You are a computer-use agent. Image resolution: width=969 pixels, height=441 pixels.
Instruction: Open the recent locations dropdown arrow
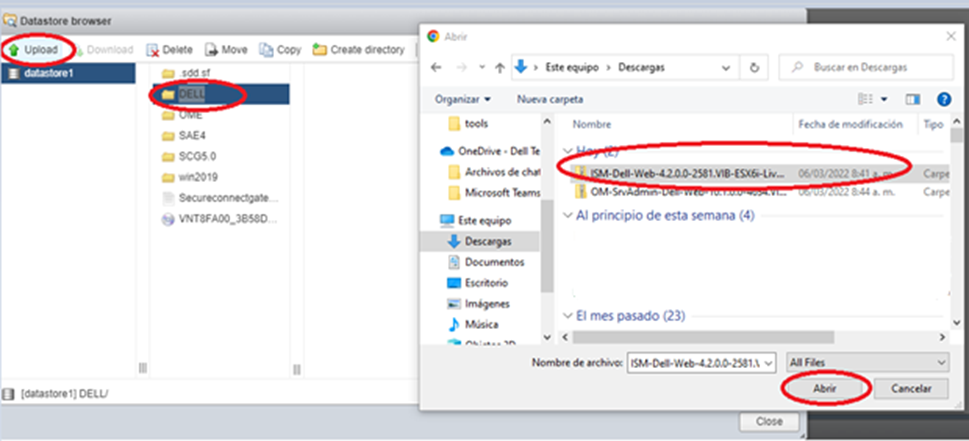pos(483,69)
